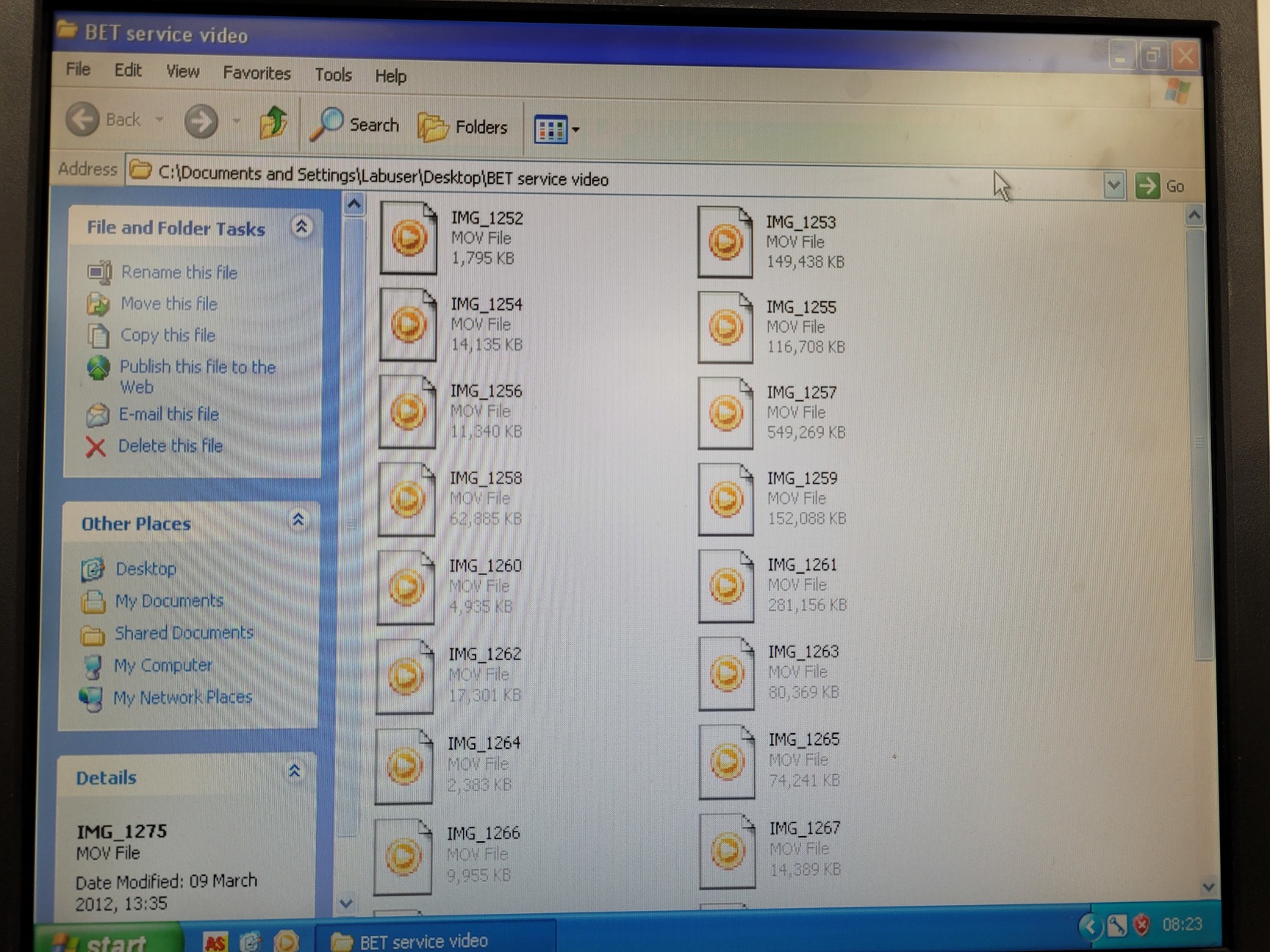Collapse the Details panel
Image resolution: width=1270 pixels, height=952 pixels.
tap(294, 771)
